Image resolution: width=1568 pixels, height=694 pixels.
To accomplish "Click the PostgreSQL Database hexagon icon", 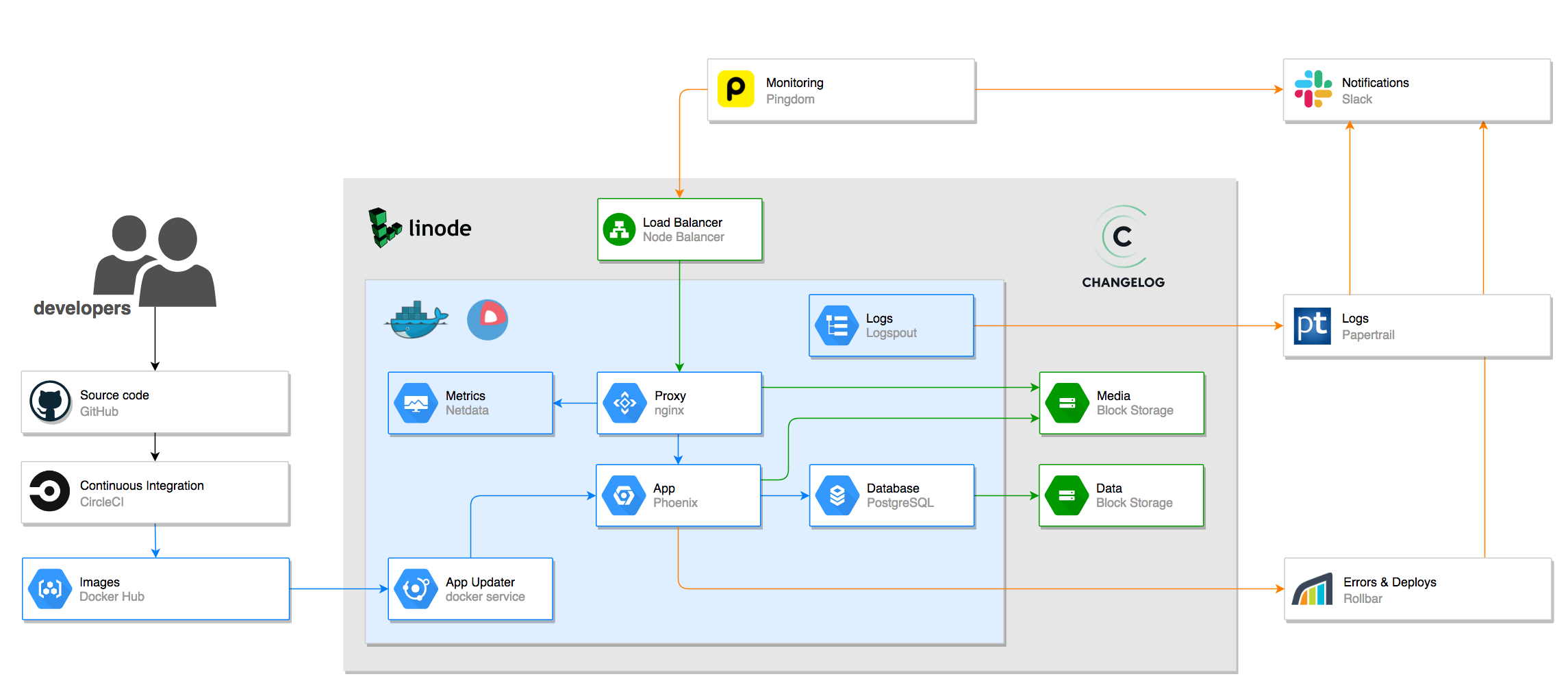I will [837, 495].
